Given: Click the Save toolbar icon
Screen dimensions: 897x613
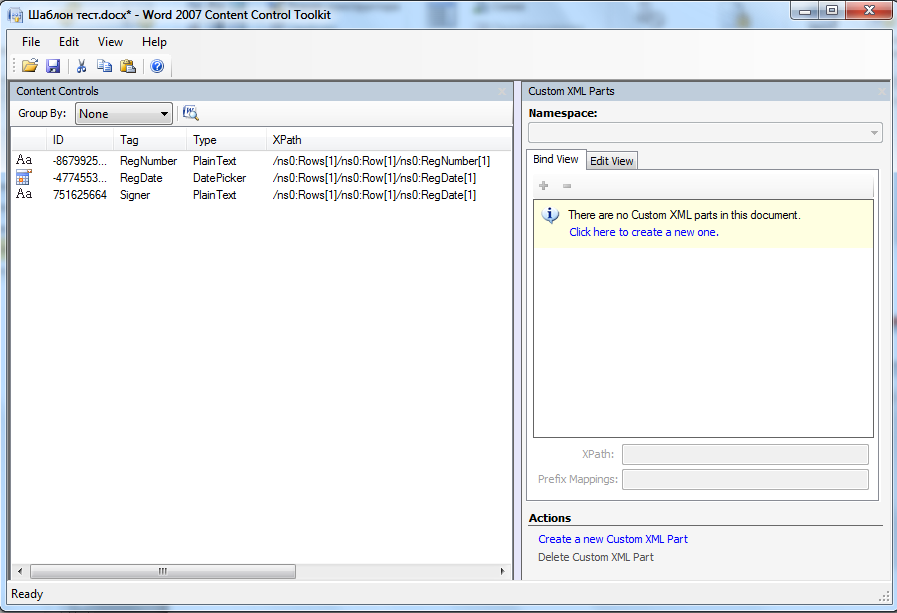Looking at the screenshot, I should pos(53,66).
